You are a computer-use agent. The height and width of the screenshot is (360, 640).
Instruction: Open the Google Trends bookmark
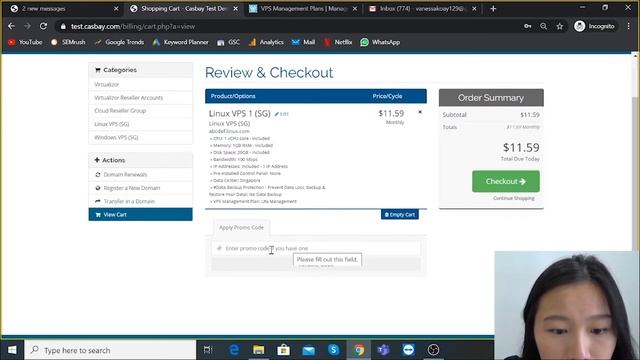click(x=119, y=42)
